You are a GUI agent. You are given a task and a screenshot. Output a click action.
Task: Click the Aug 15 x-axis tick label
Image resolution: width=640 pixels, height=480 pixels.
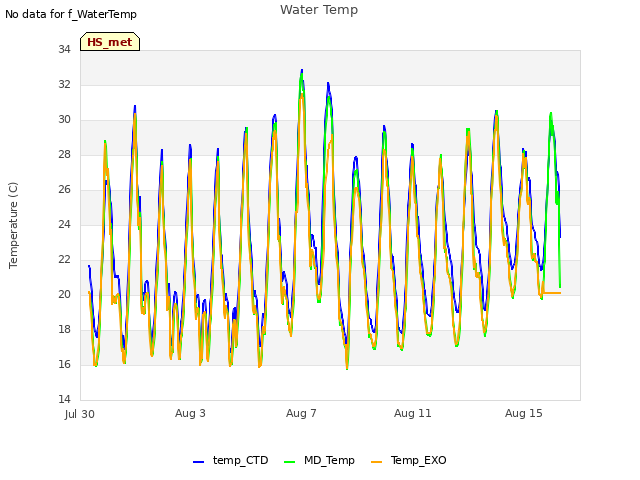click(x=524, y=413)
